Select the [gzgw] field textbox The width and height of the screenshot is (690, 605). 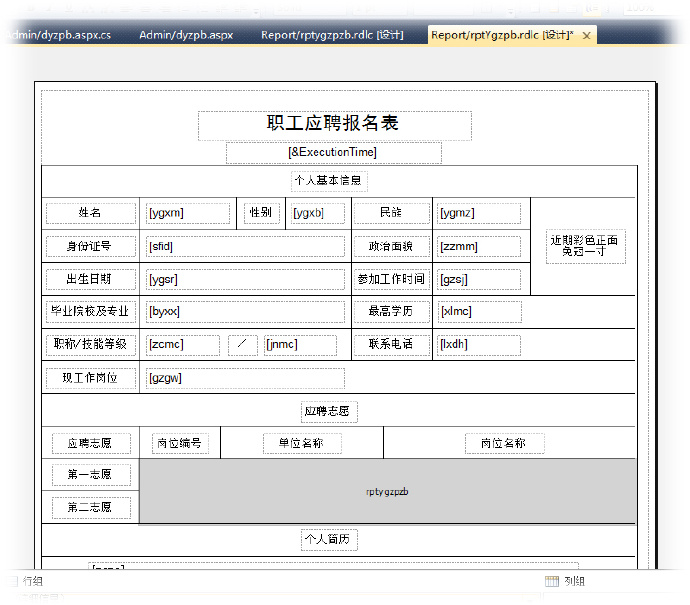click(245, 378)
